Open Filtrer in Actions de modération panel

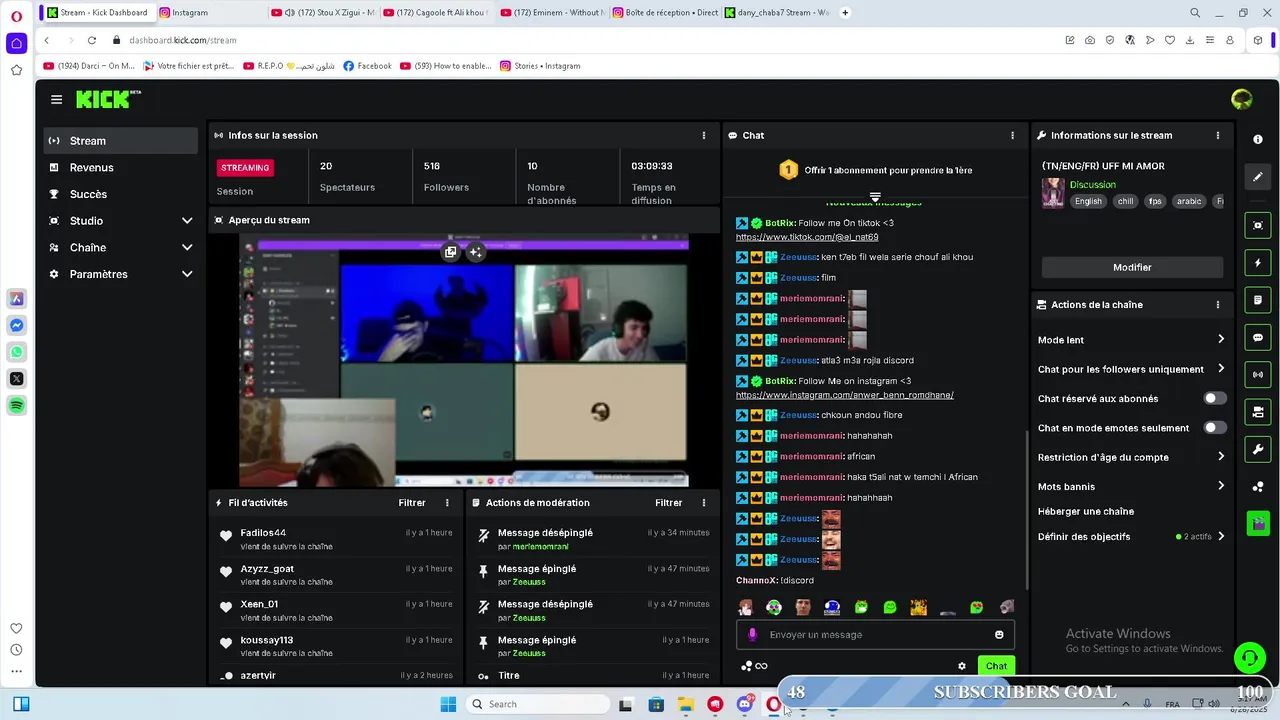tap(668, 503)
